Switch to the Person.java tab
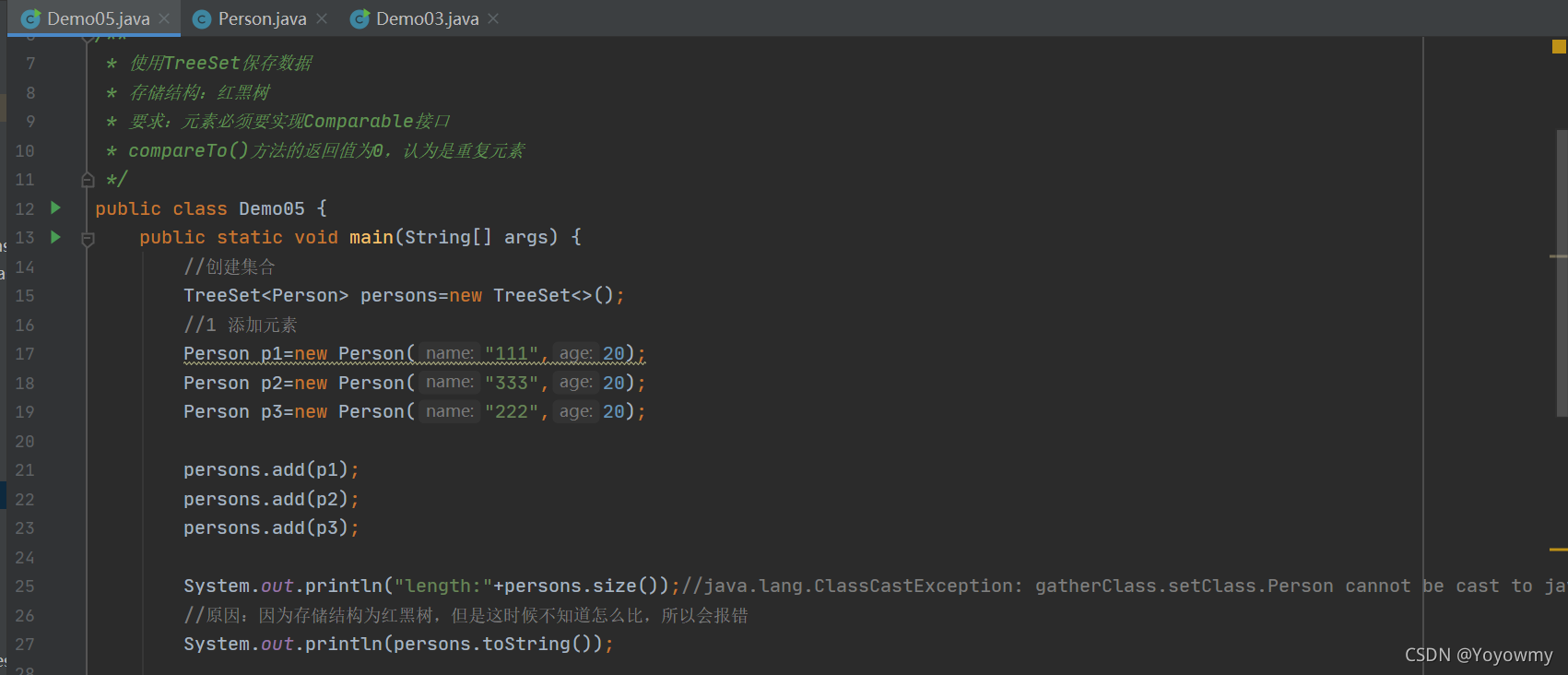 pos(262,18)
